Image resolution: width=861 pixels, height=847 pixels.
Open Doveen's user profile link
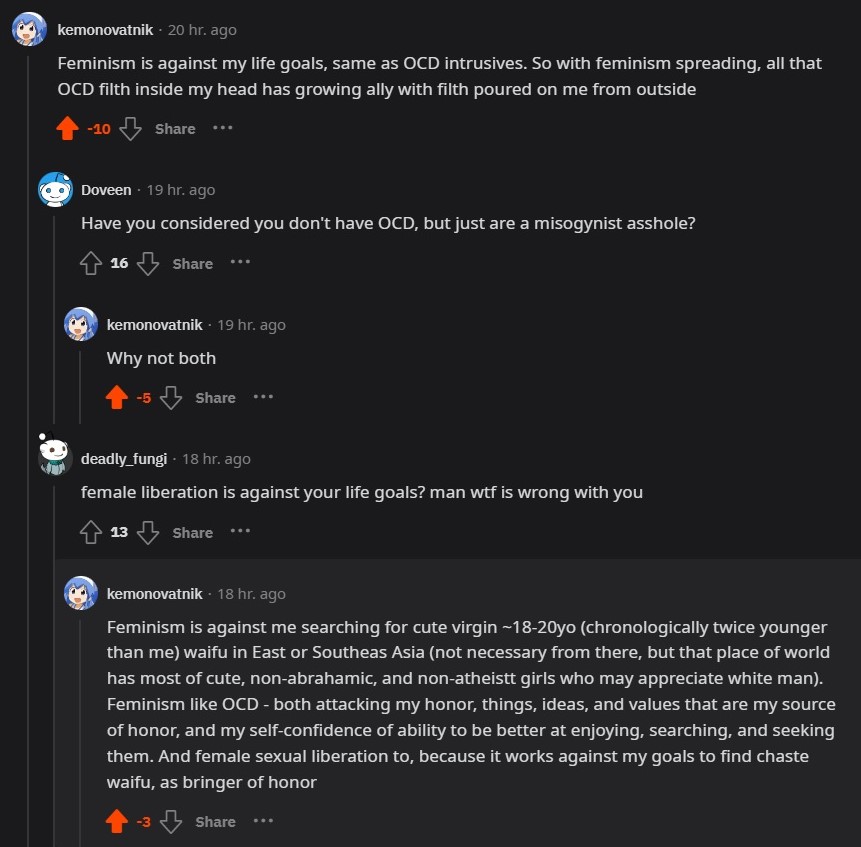click(107, 190)
